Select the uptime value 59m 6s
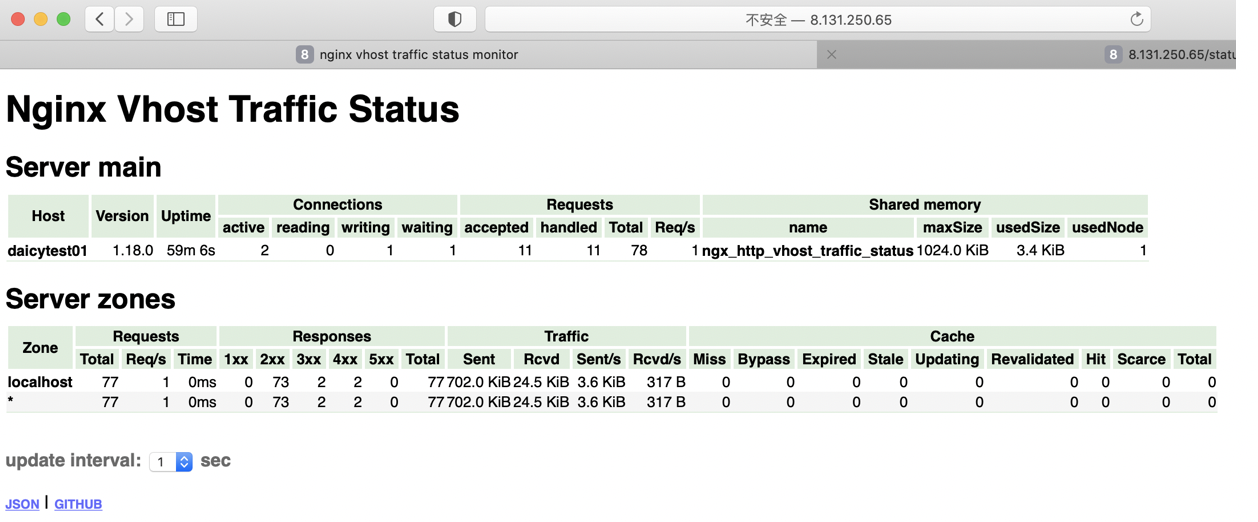The image size is (1258, 522). tap(190, 251)
